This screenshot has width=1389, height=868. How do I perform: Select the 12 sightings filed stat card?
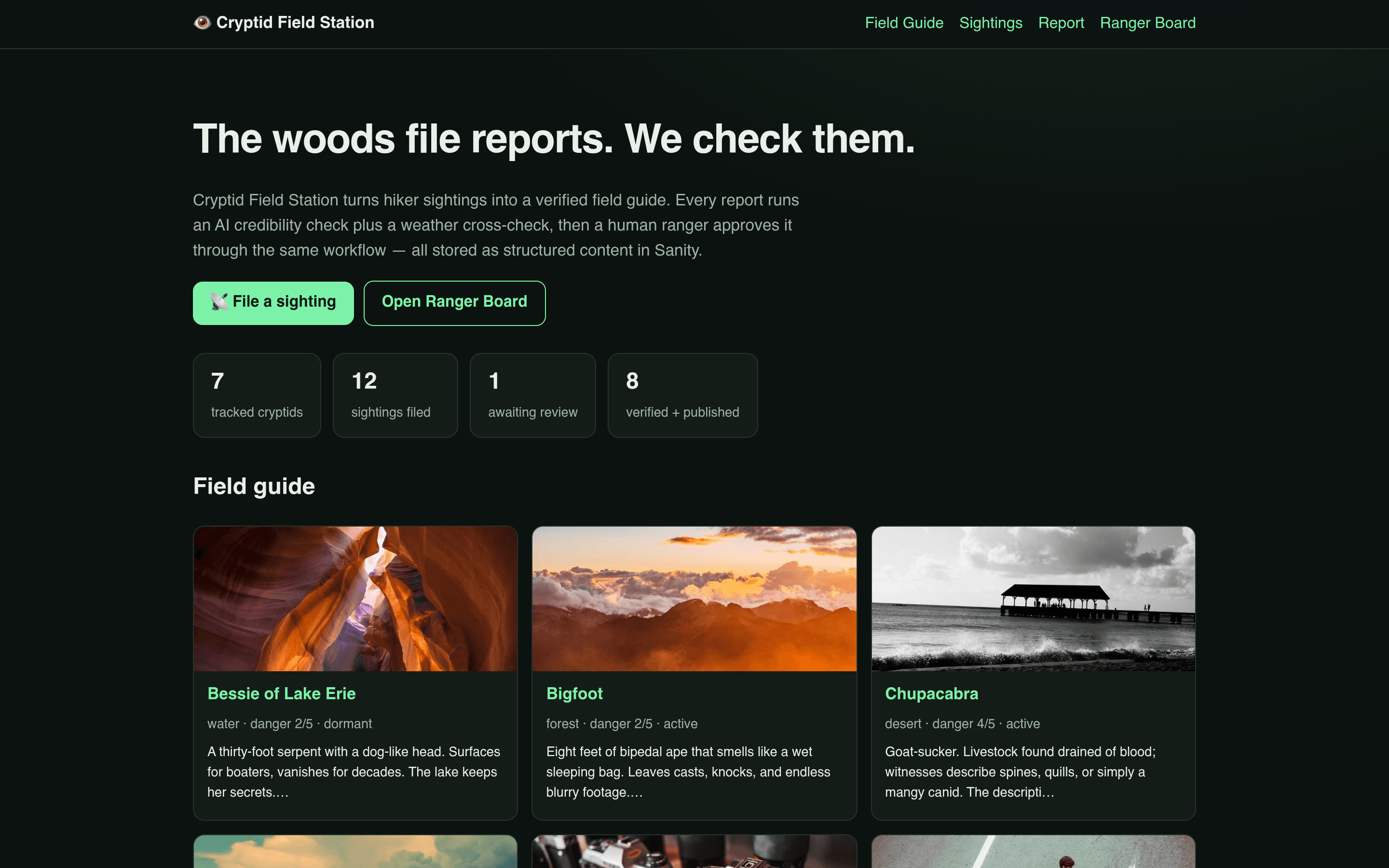[x=395, y=395]
